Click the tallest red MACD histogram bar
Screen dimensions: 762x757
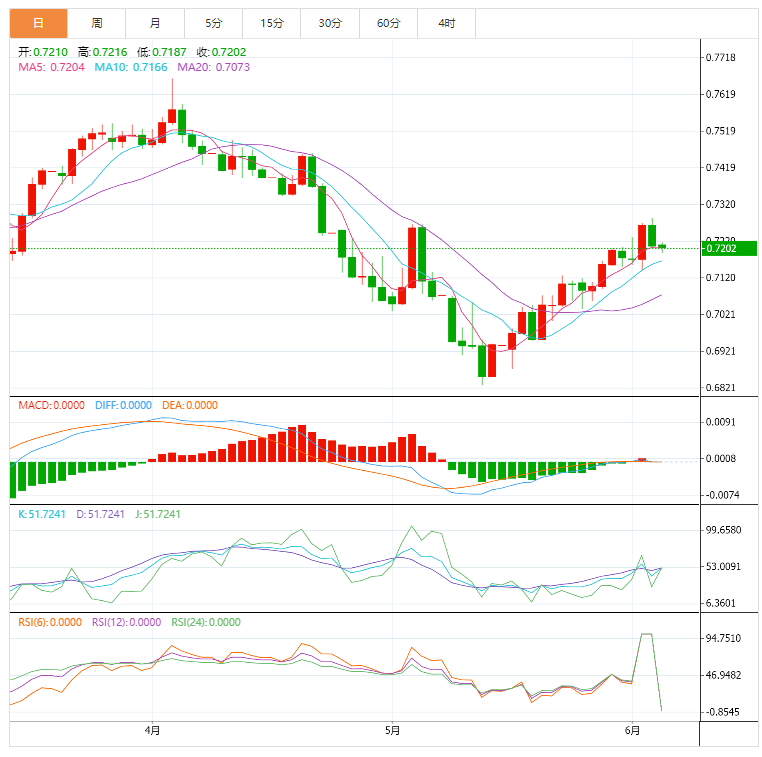[302, 443]
